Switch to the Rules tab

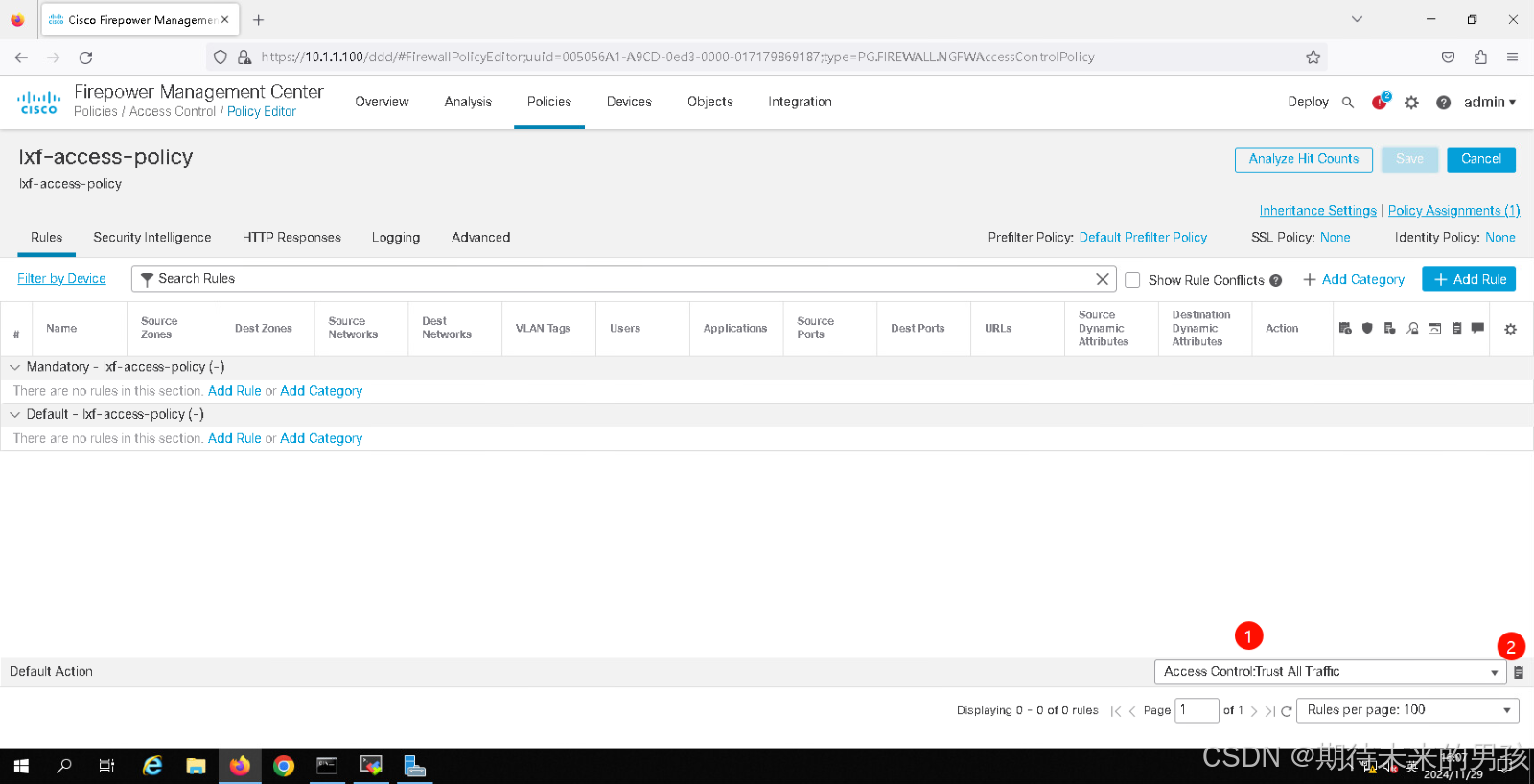tap(46, 238)
